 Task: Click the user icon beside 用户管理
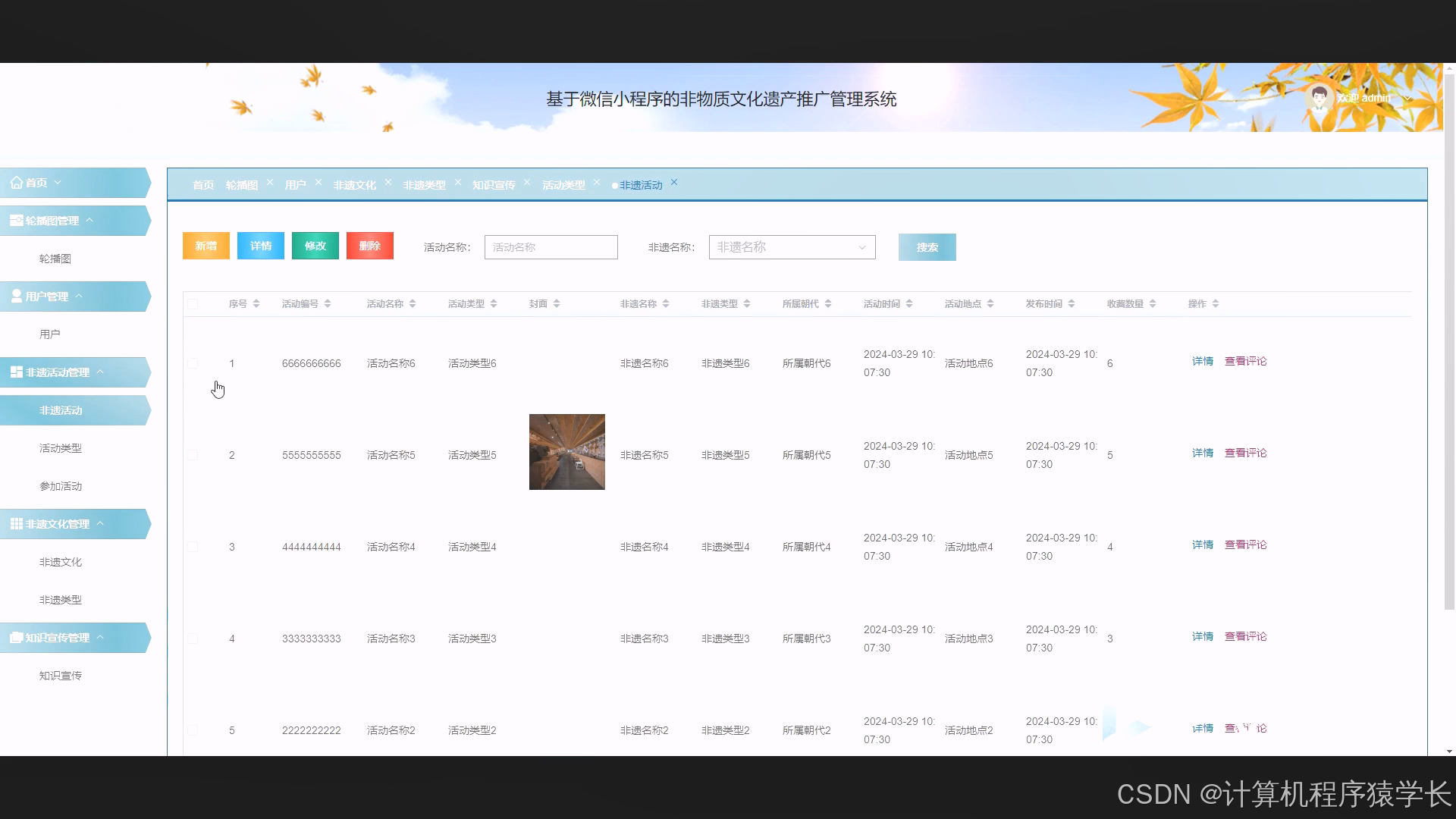15,296
